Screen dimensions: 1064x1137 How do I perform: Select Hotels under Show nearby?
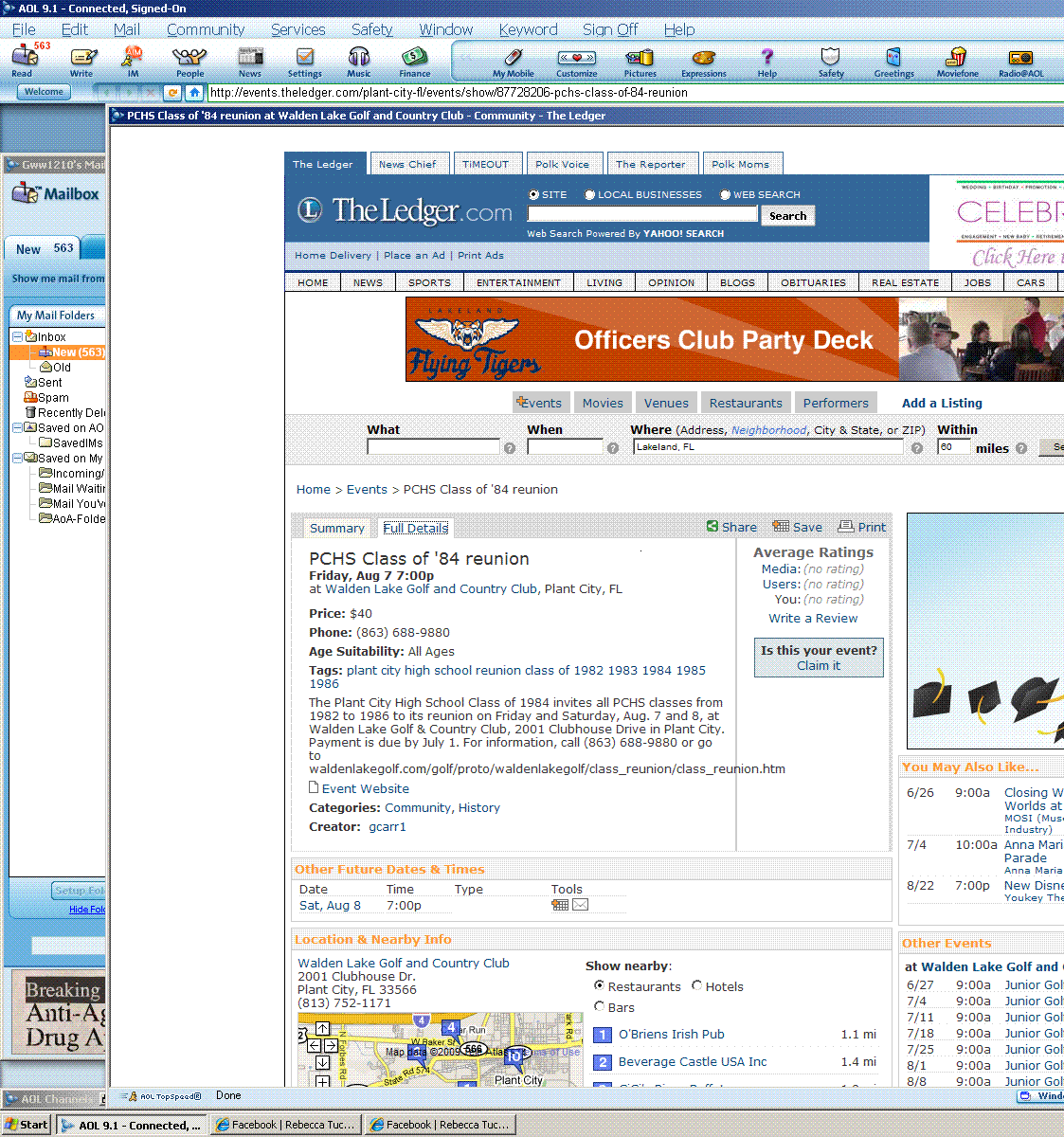click(696, 985)
